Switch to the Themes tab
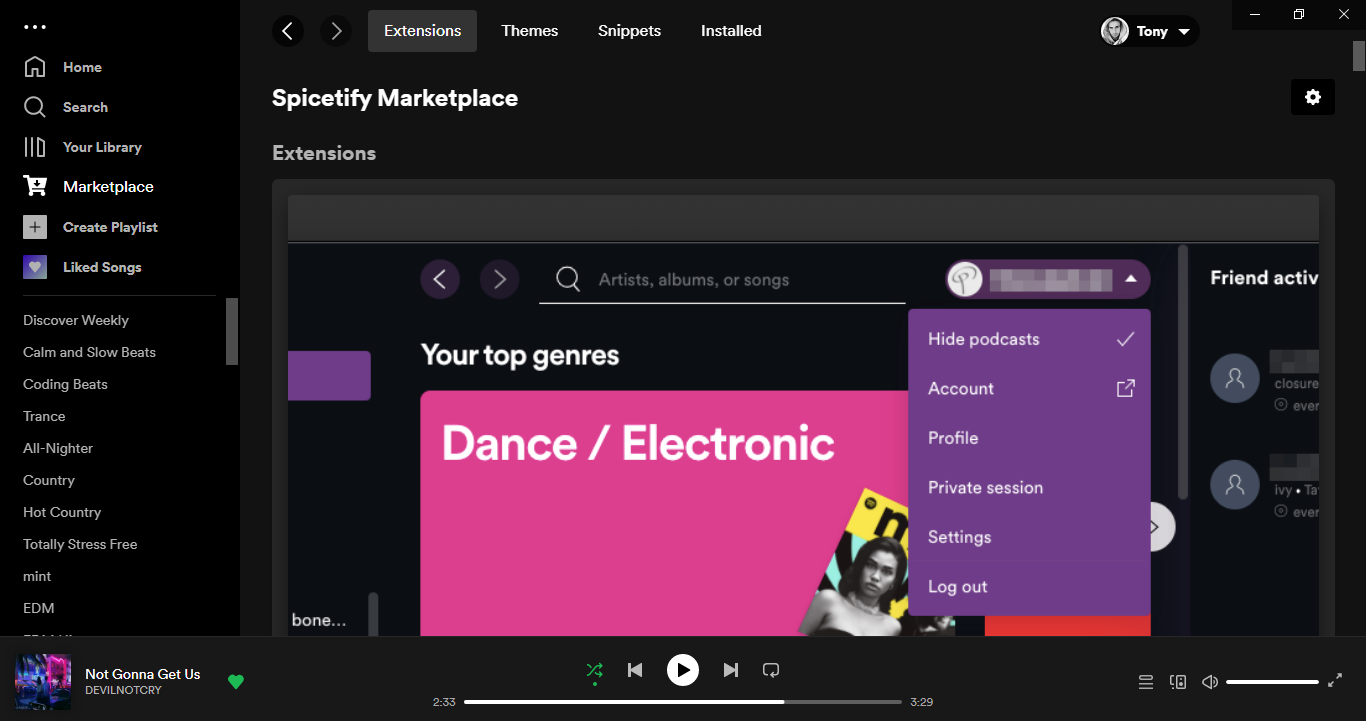The height and width of the screenshot is (721, 1366). coord(530,31)
